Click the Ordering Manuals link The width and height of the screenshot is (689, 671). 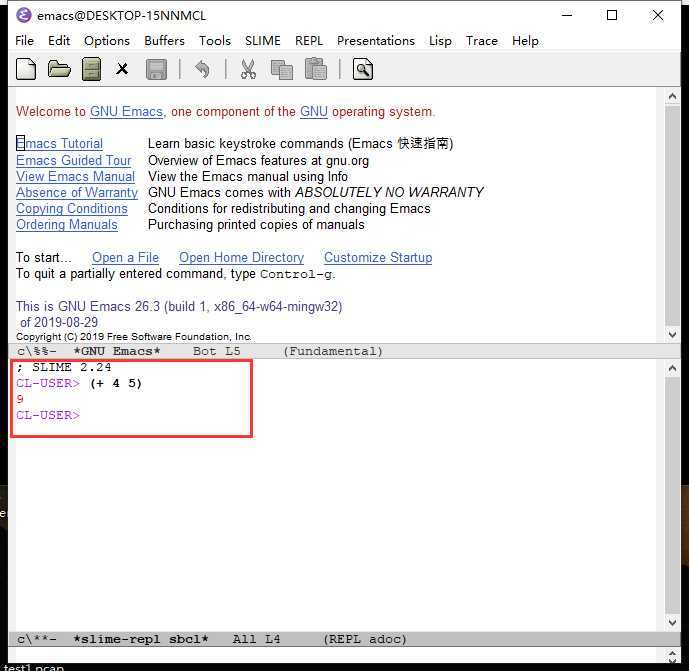click(x=67, y=225)
